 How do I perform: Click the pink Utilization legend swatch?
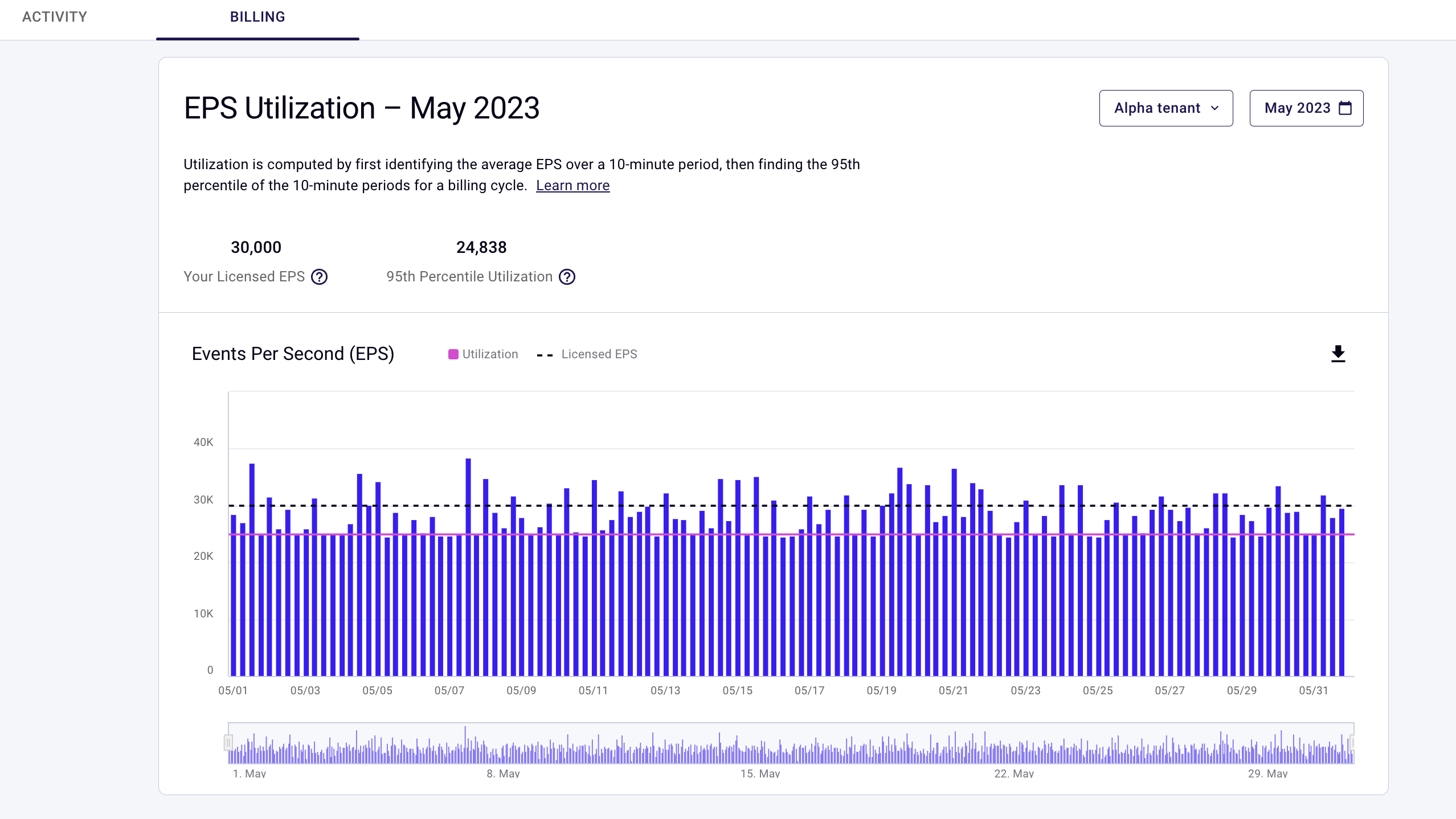point(453,354)
